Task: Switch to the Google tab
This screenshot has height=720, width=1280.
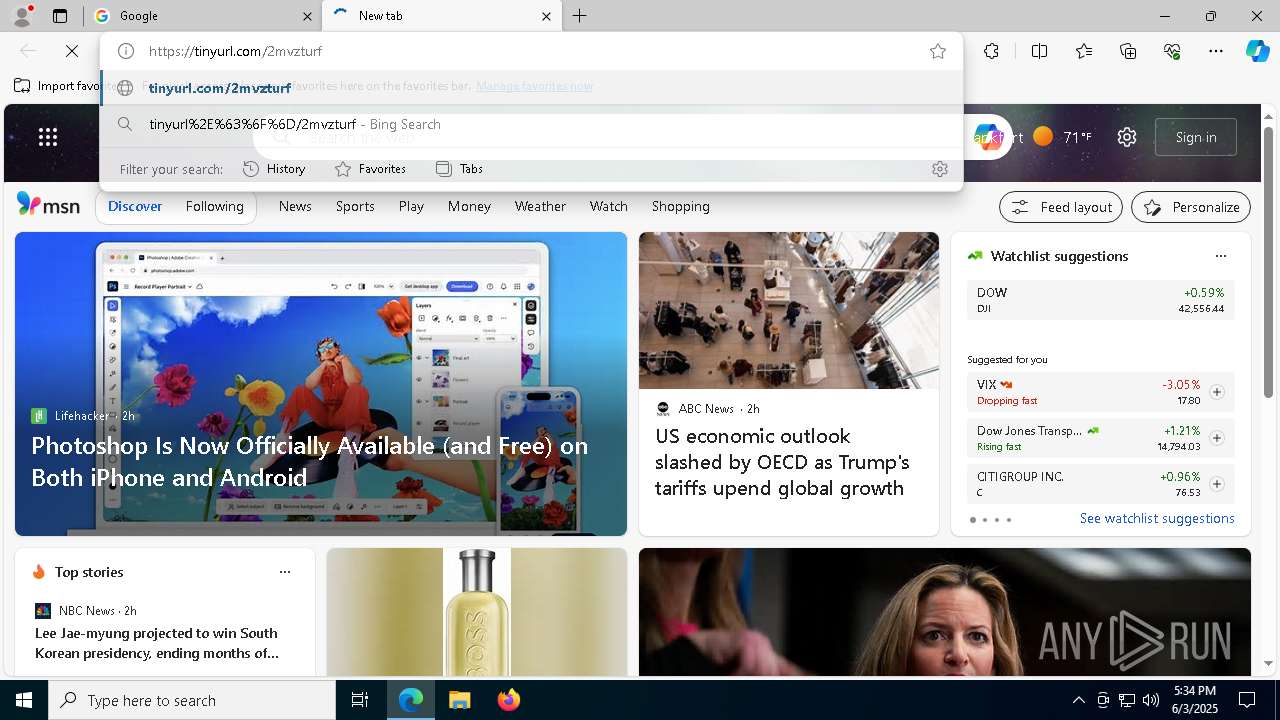Action: [201, 16]
